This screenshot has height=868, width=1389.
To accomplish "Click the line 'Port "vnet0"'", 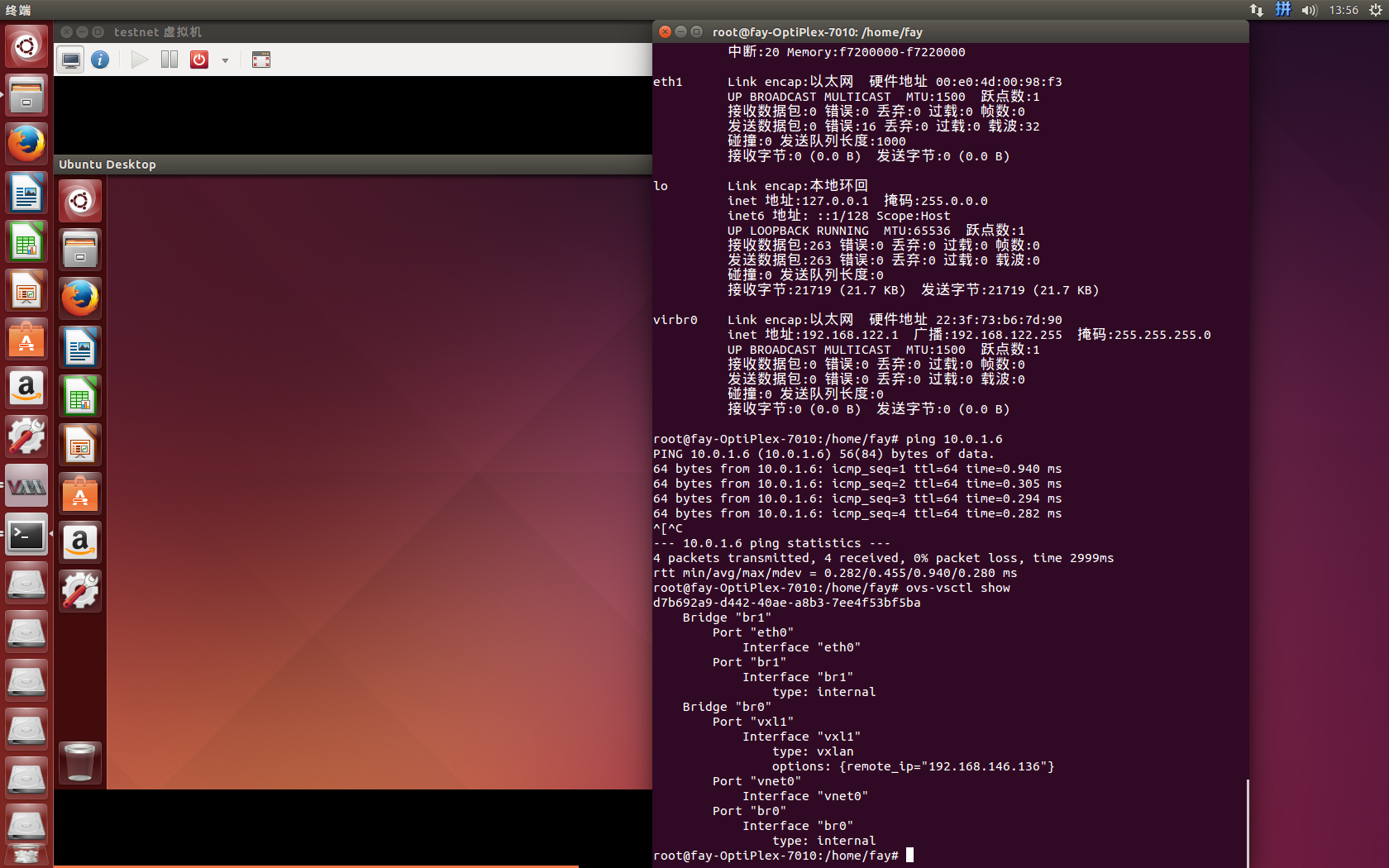I will tap(757, 781).
